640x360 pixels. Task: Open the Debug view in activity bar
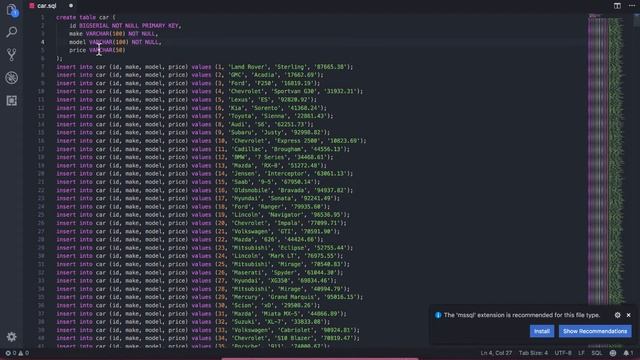tap(12, 78)
